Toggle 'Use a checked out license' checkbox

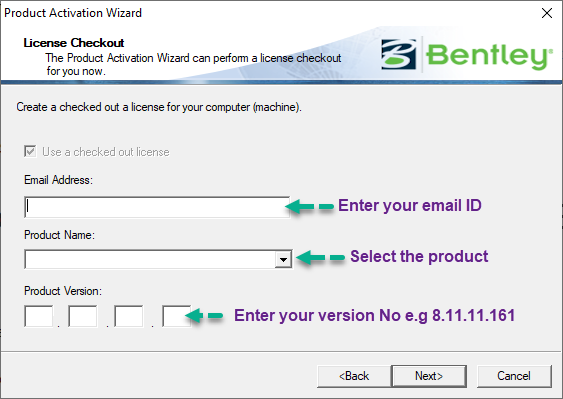(x=30, y=151)
